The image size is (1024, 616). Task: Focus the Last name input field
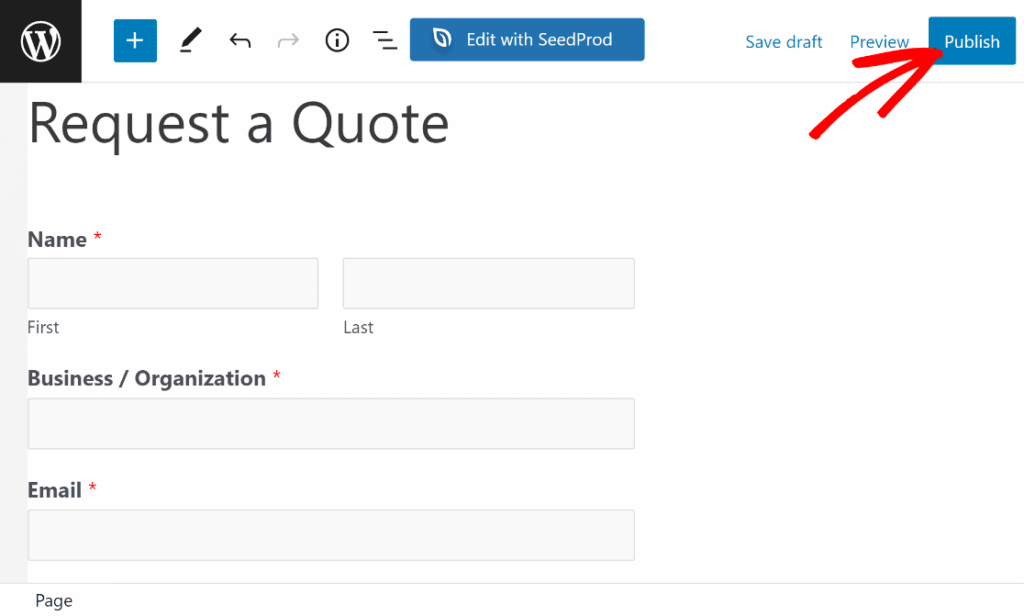tap(488, 283)
